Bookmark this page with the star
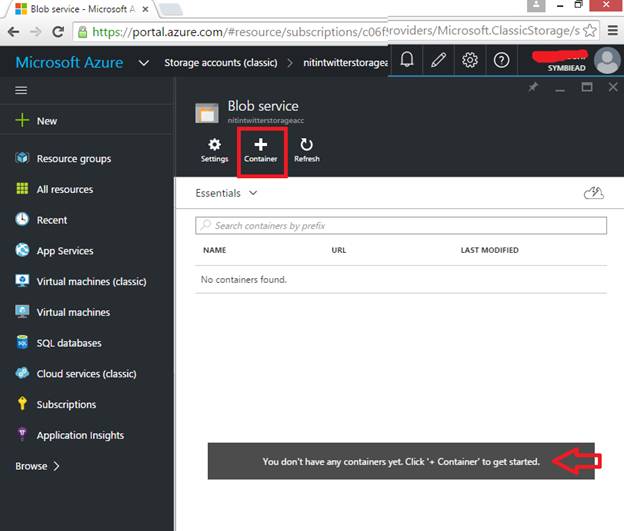The height and width of the screenshot is (531, 624). [x=590, y=31]
